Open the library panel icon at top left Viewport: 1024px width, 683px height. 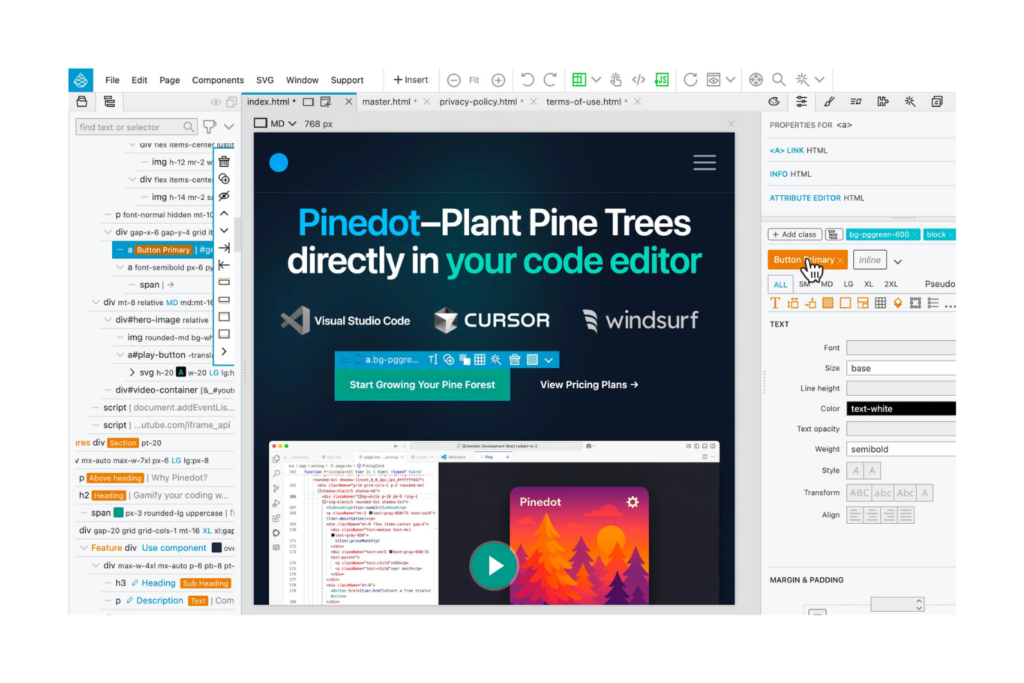tap(82, 101)
